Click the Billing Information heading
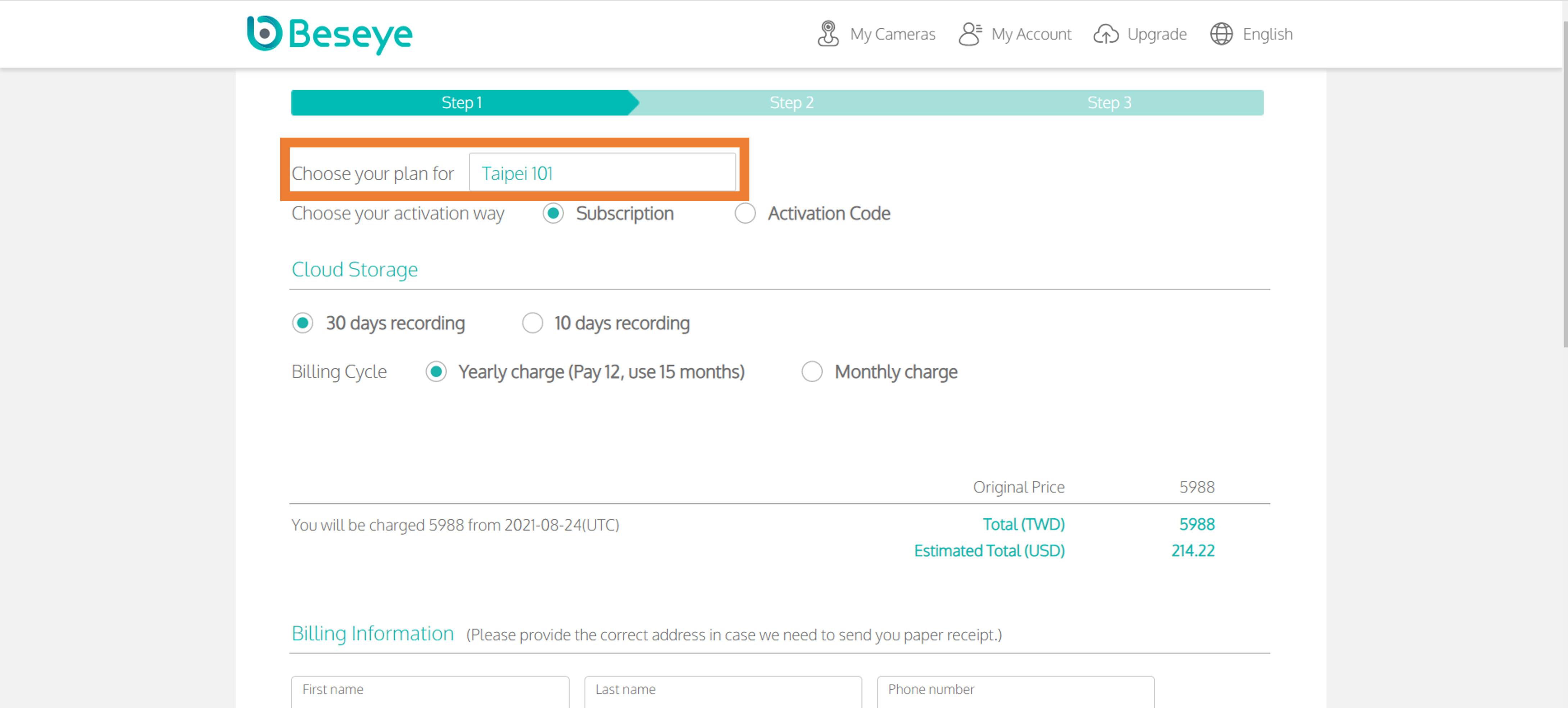Screen dimensions: 1568x708 [x=372, y=634]
